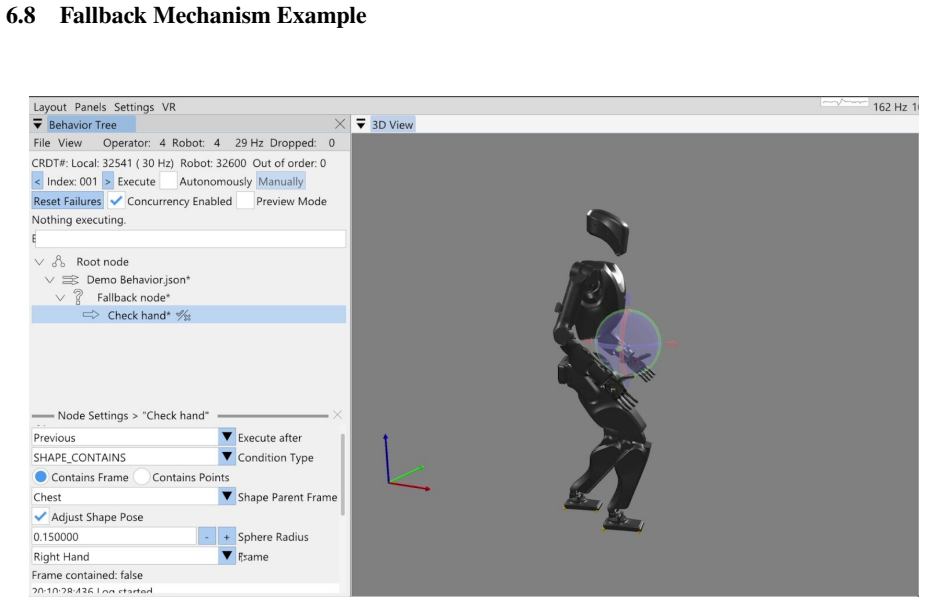Open the Panels menu
This screenshot has width=925, height=603.
click(x=90, y=107)
